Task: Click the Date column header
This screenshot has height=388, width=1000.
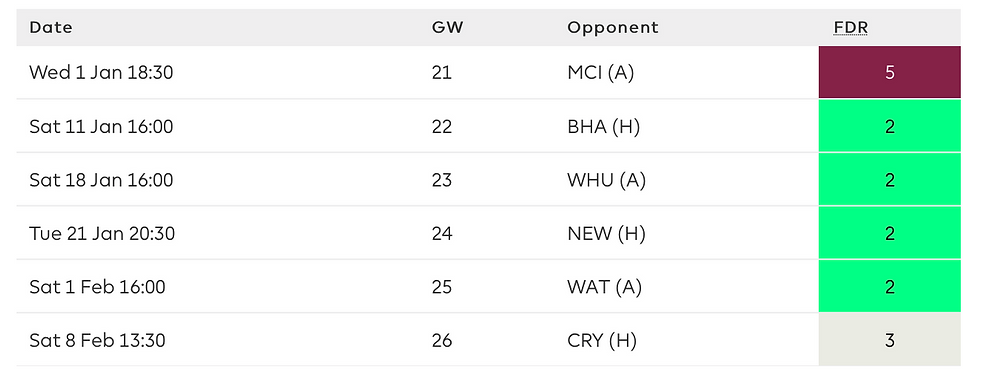Action: point(51,27)
